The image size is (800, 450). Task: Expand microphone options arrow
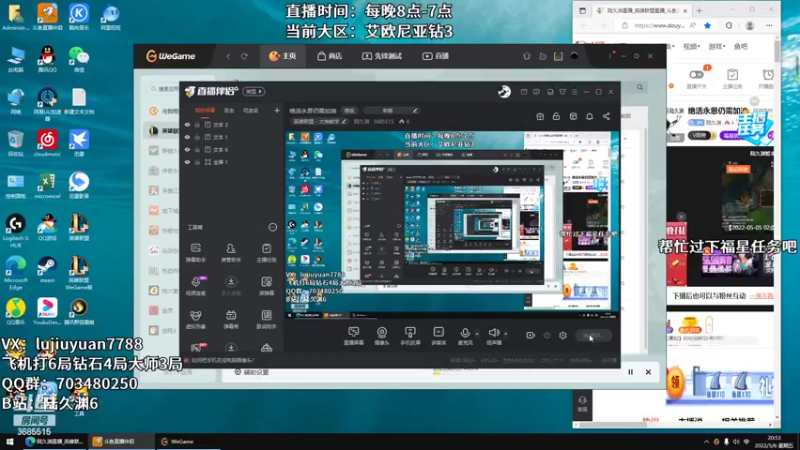click(x=477, y=334)
